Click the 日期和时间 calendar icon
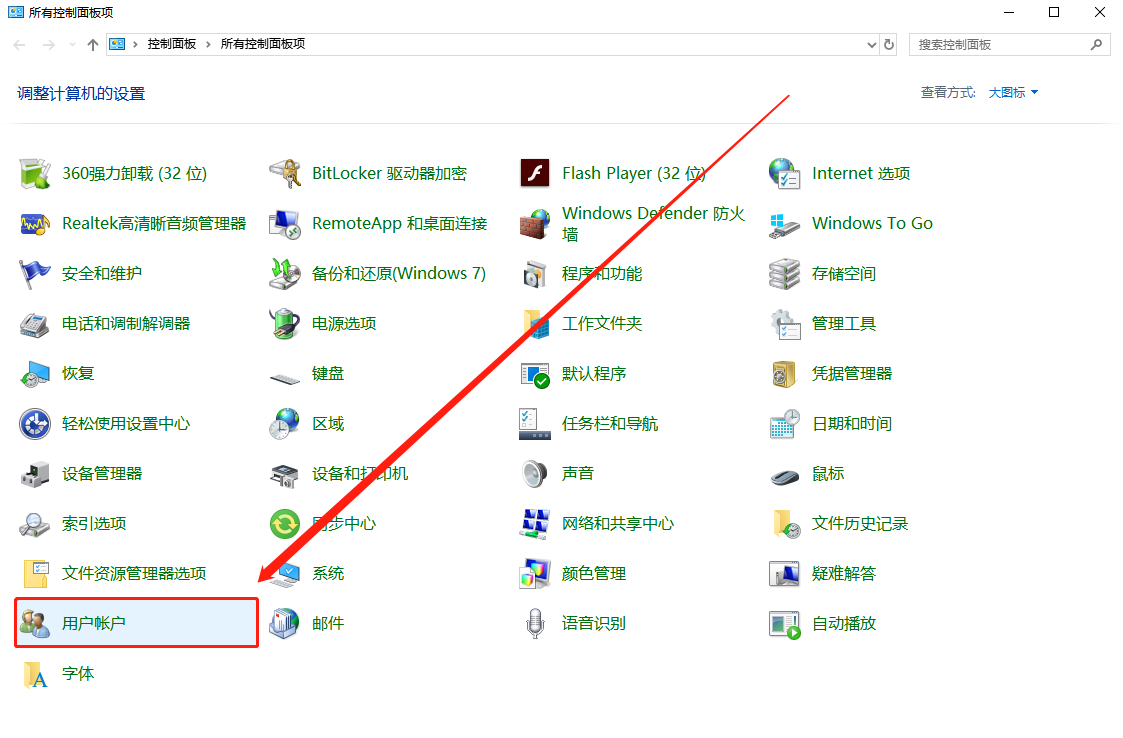Screen dimensions: 1123x738 (x=784, y=424)
